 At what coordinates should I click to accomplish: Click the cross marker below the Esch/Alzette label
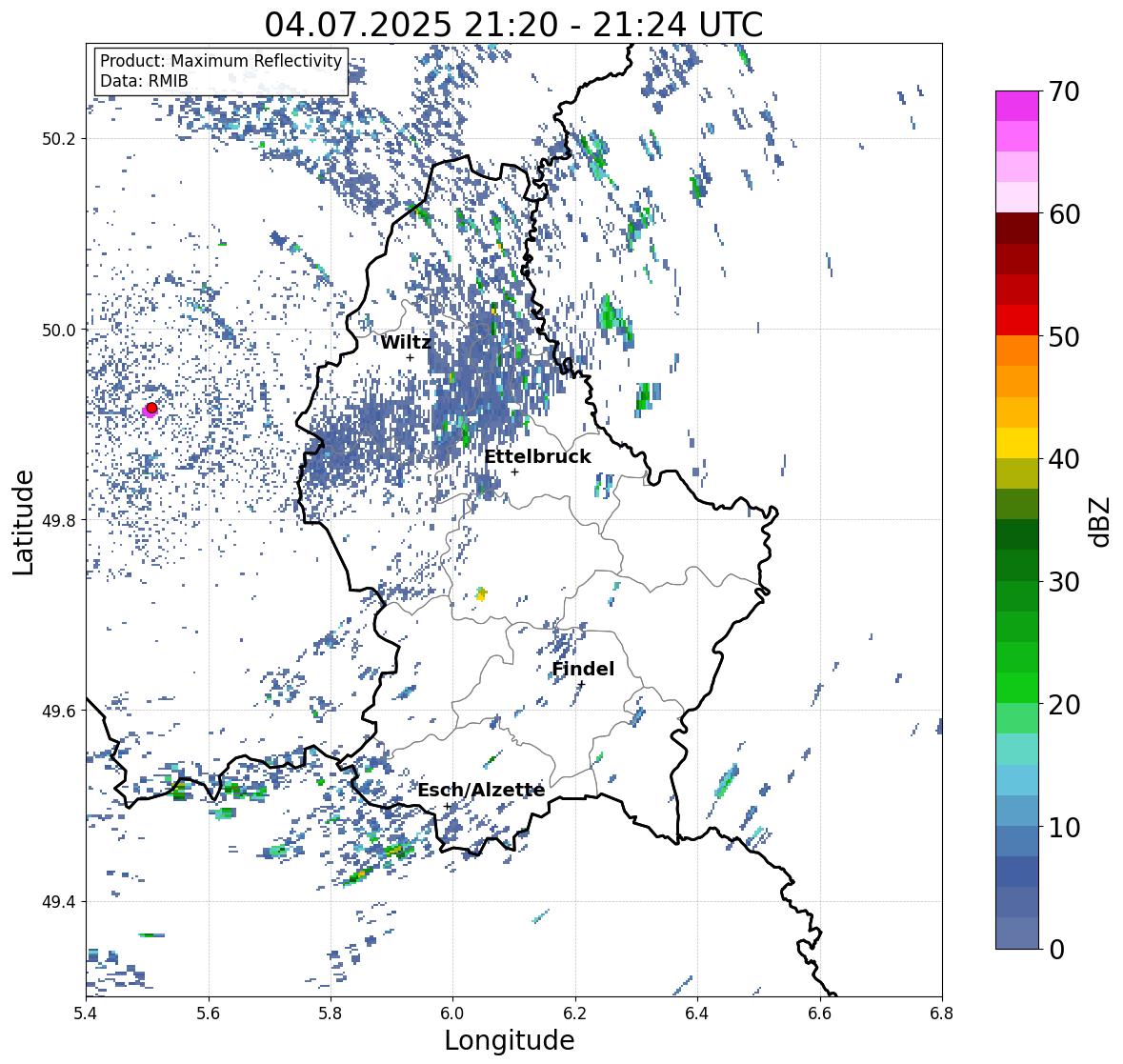click(x=448, y=806)
